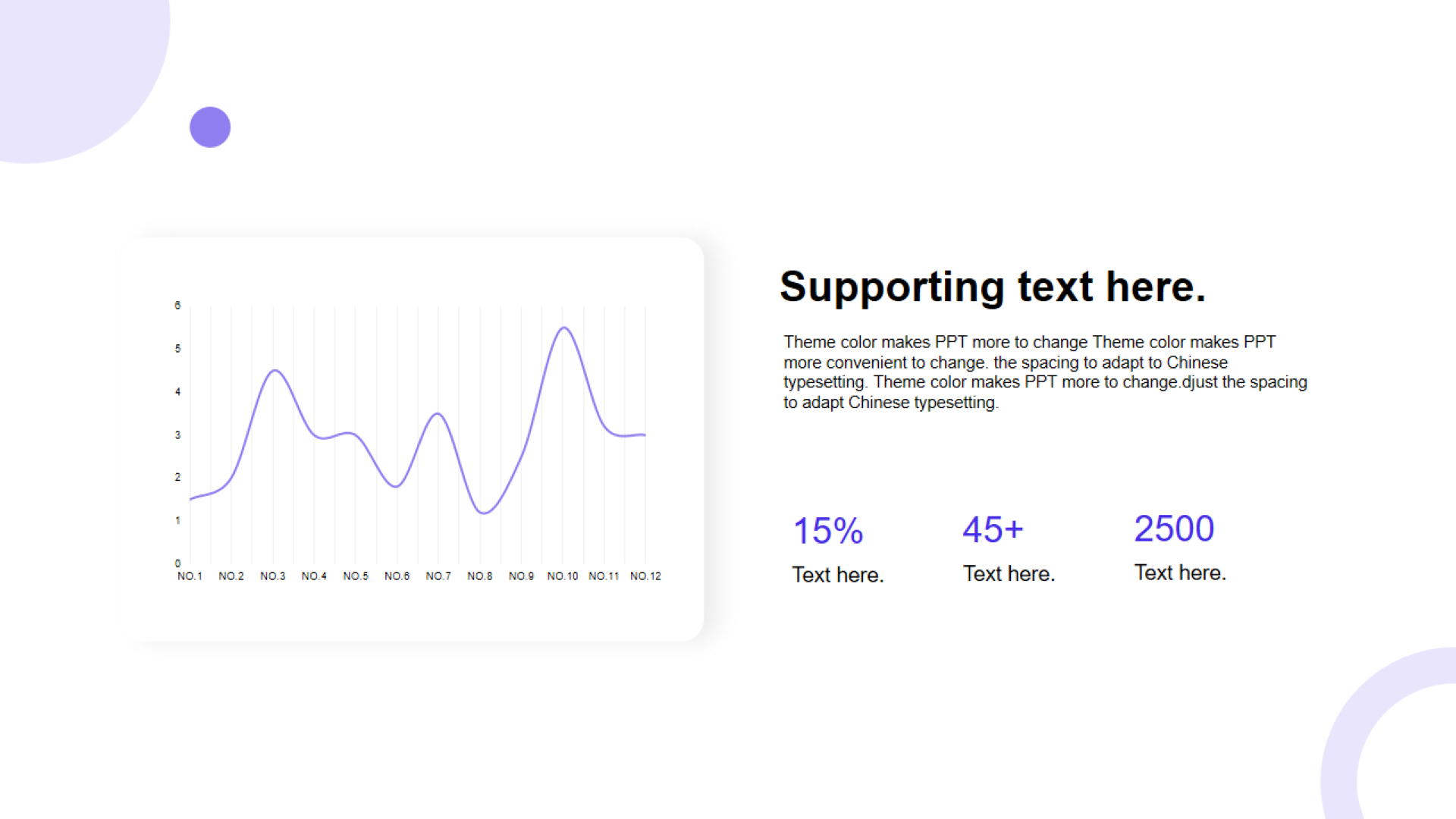Click the y-axis value 3 label
The image size is (1456, 819).
tap(177, 435)
